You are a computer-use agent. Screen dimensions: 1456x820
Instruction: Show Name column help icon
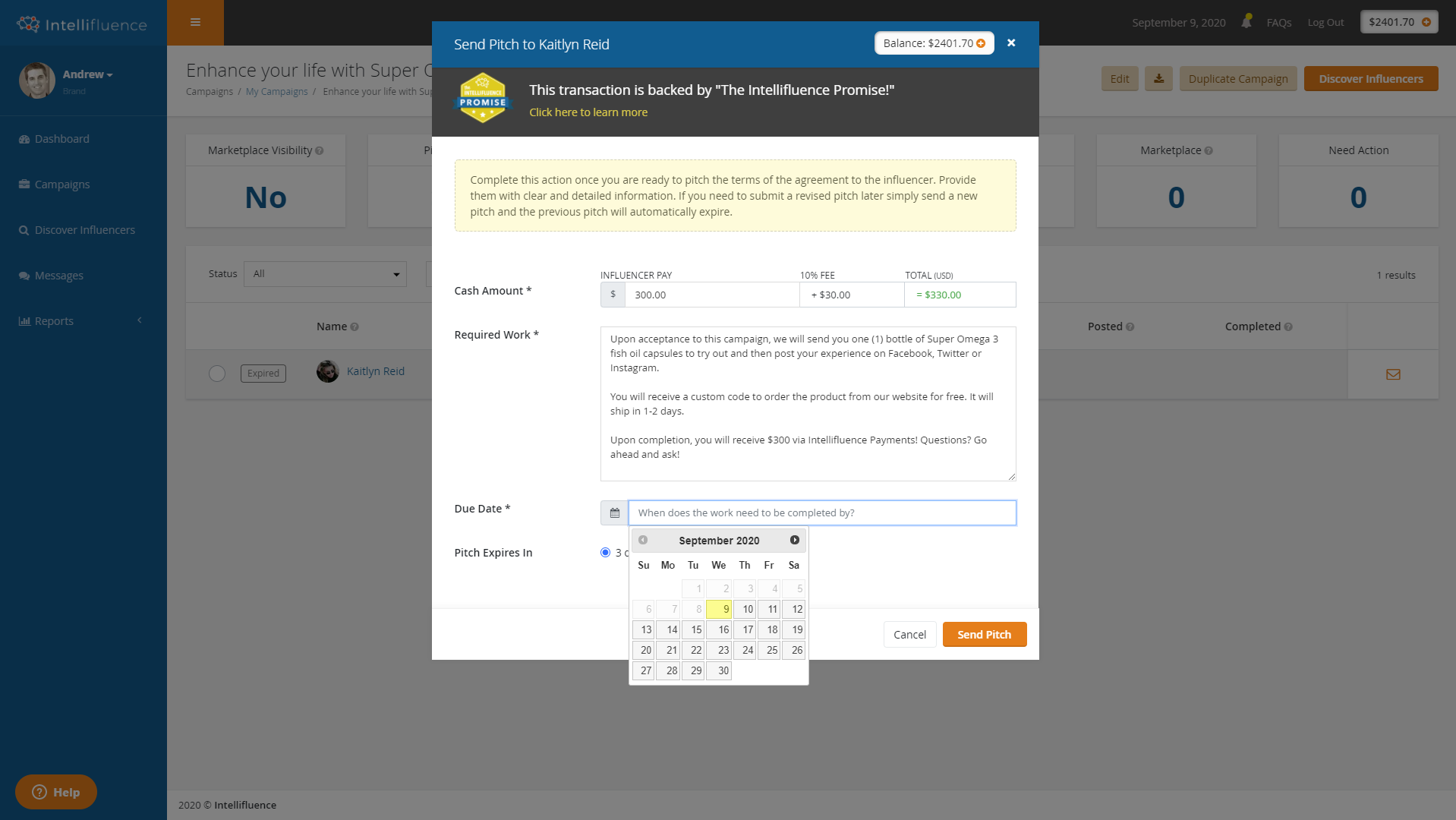pos(355,327)
